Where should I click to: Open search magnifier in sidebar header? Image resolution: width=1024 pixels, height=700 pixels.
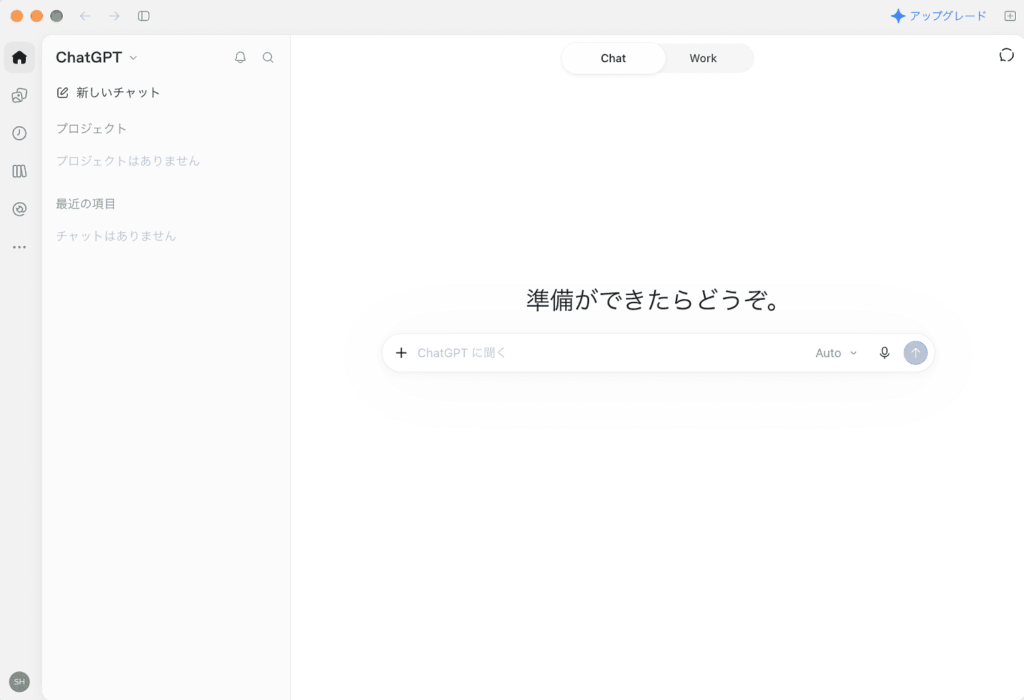pos(268,57)
